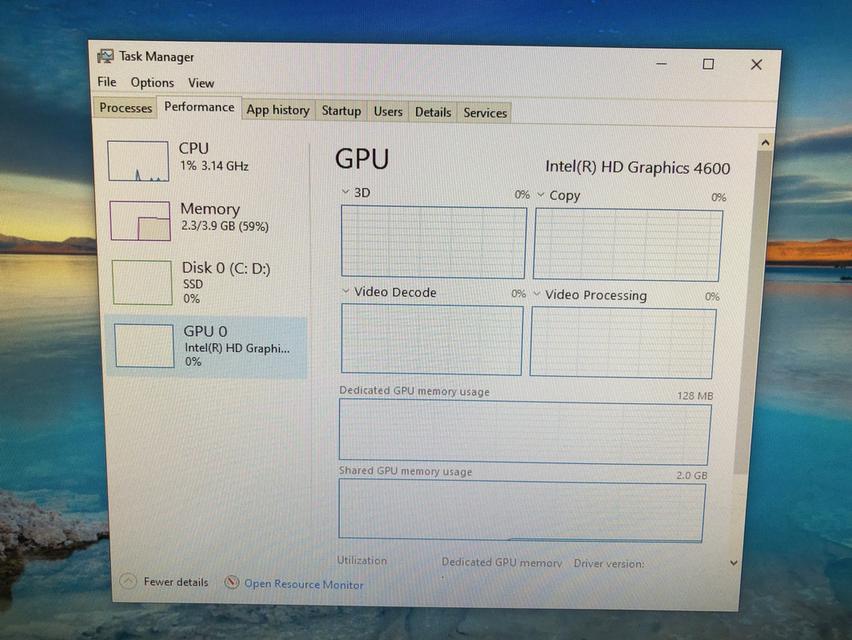Viewport: 852px width, 640px height.
Task: Click the scrollbar down arrow
Action: click(x=734, y=563)
